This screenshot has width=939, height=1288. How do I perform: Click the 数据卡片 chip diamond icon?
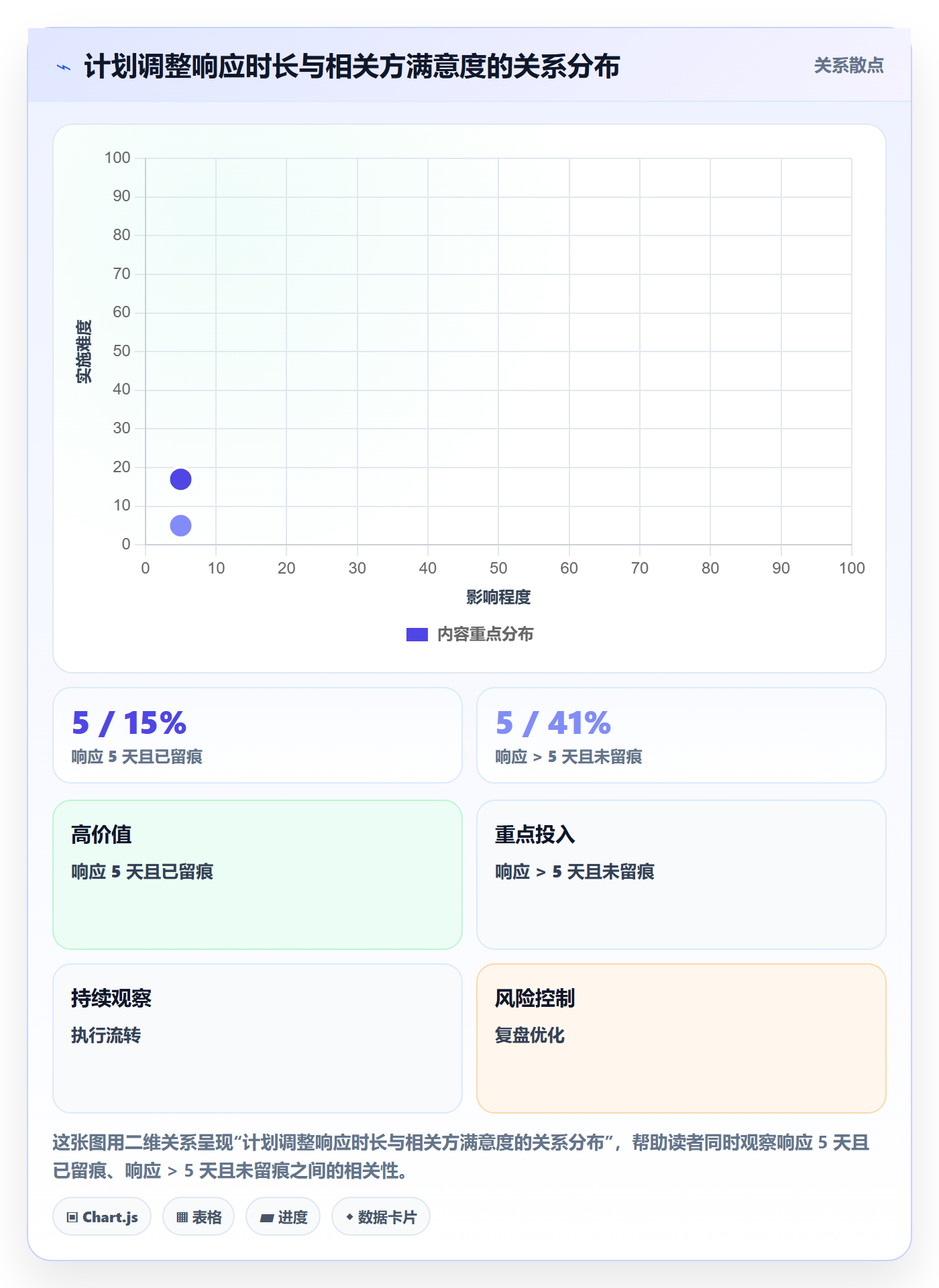(349, 1217)
